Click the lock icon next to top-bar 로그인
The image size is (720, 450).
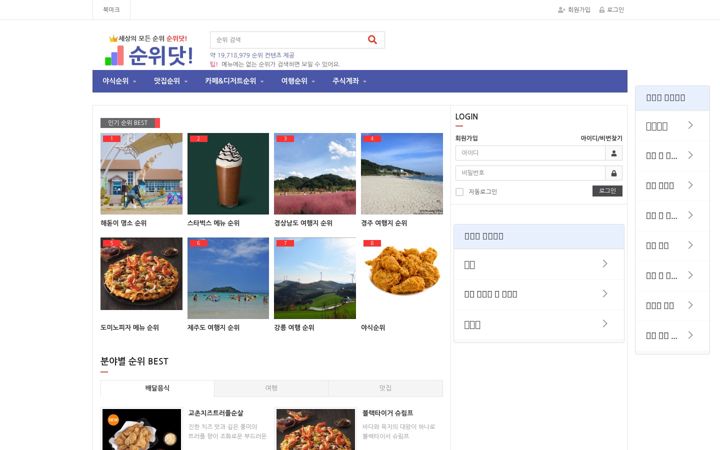[x=602, y=10]
